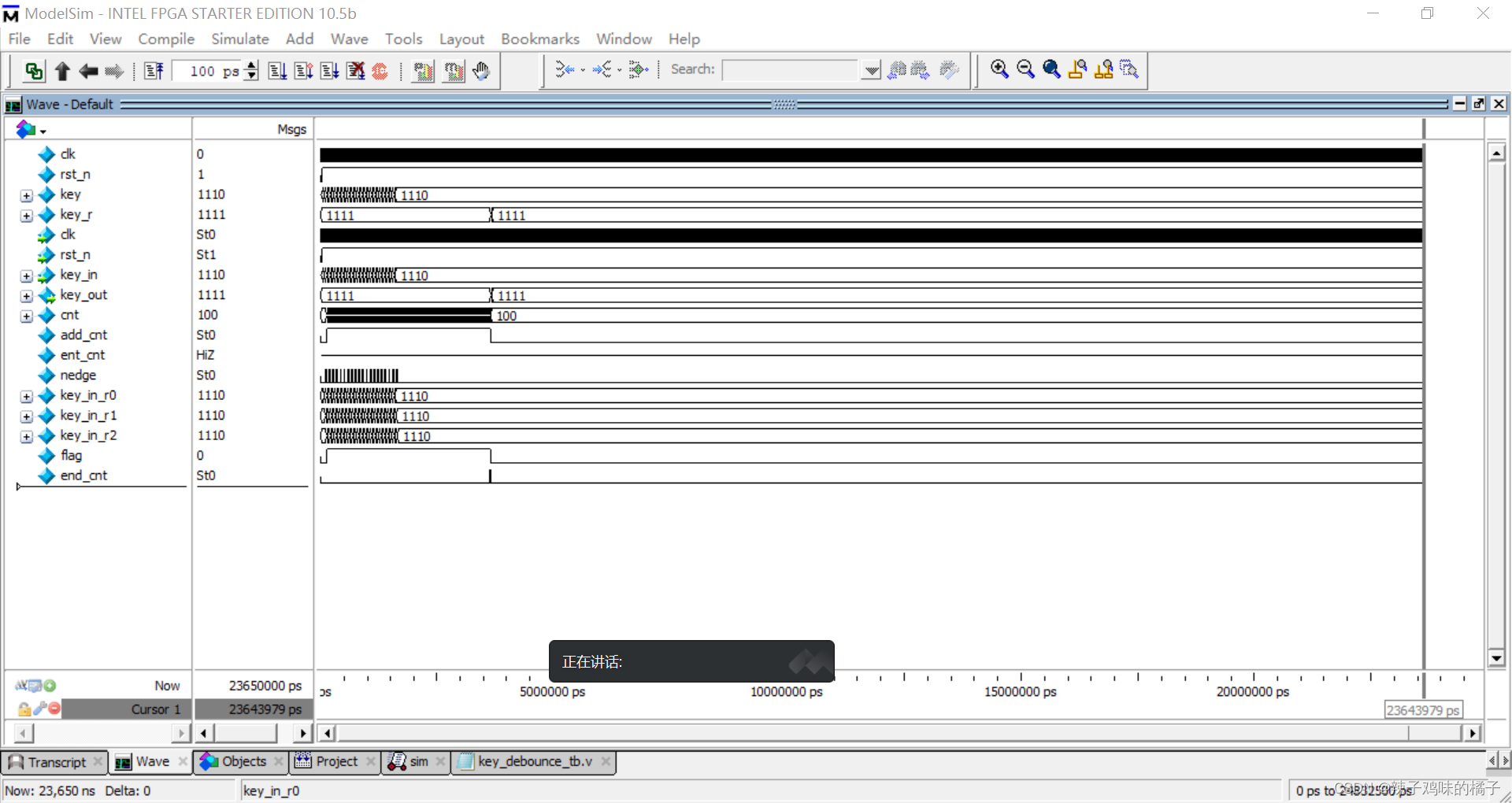Click the Step Over icon

tap(602, 70)
